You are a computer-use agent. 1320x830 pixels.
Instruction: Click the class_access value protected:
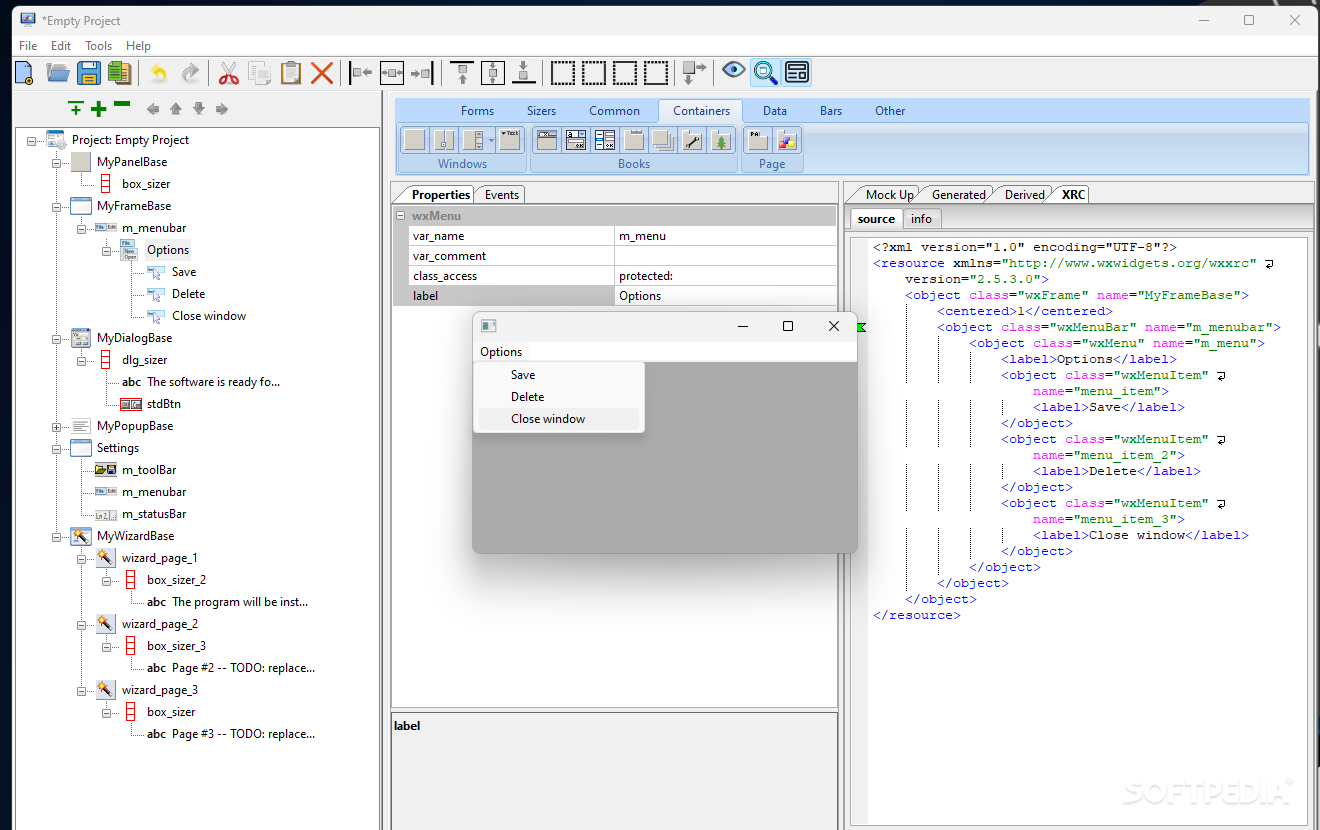pyautogui.click(x=725, y=276)
